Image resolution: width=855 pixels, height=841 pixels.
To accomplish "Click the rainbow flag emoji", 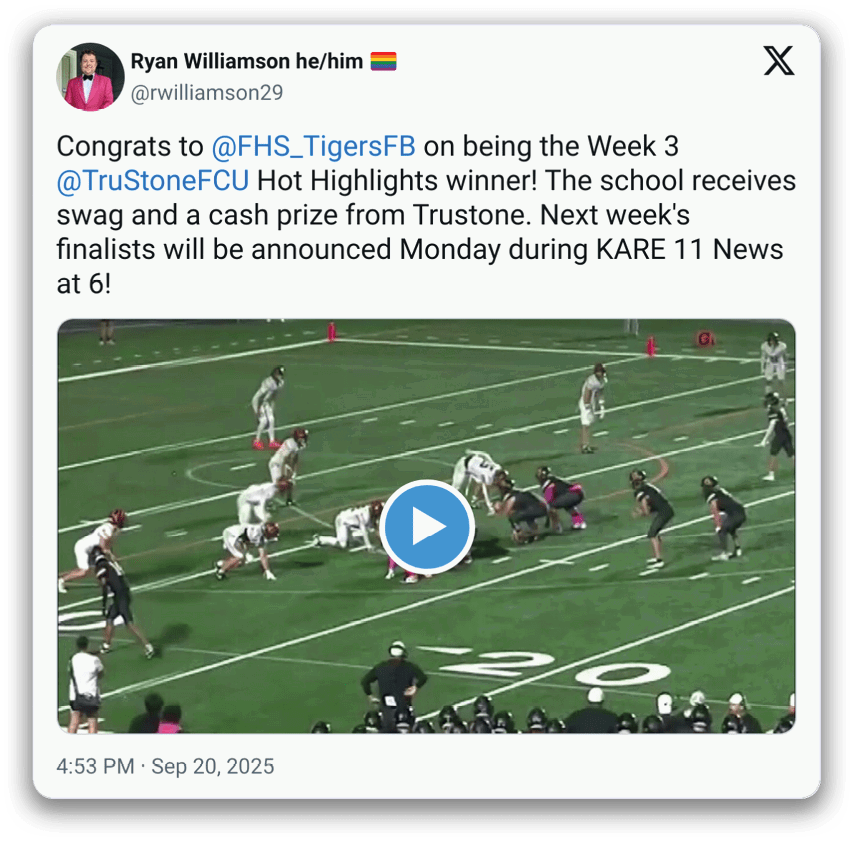I will pyautogui.click(x=383, y=61).
